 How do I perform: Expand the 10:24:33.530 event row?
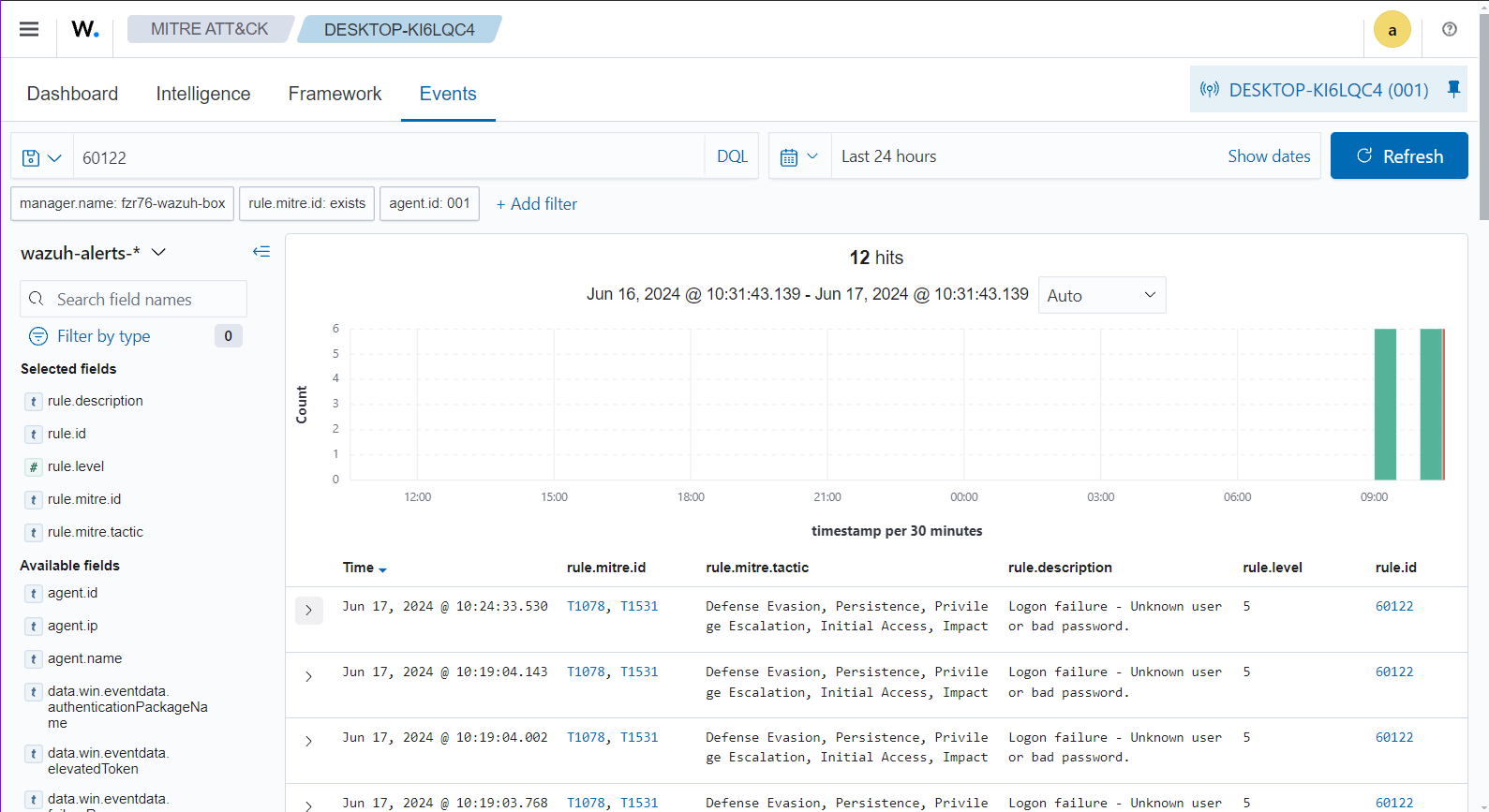[x=308, y=611]
